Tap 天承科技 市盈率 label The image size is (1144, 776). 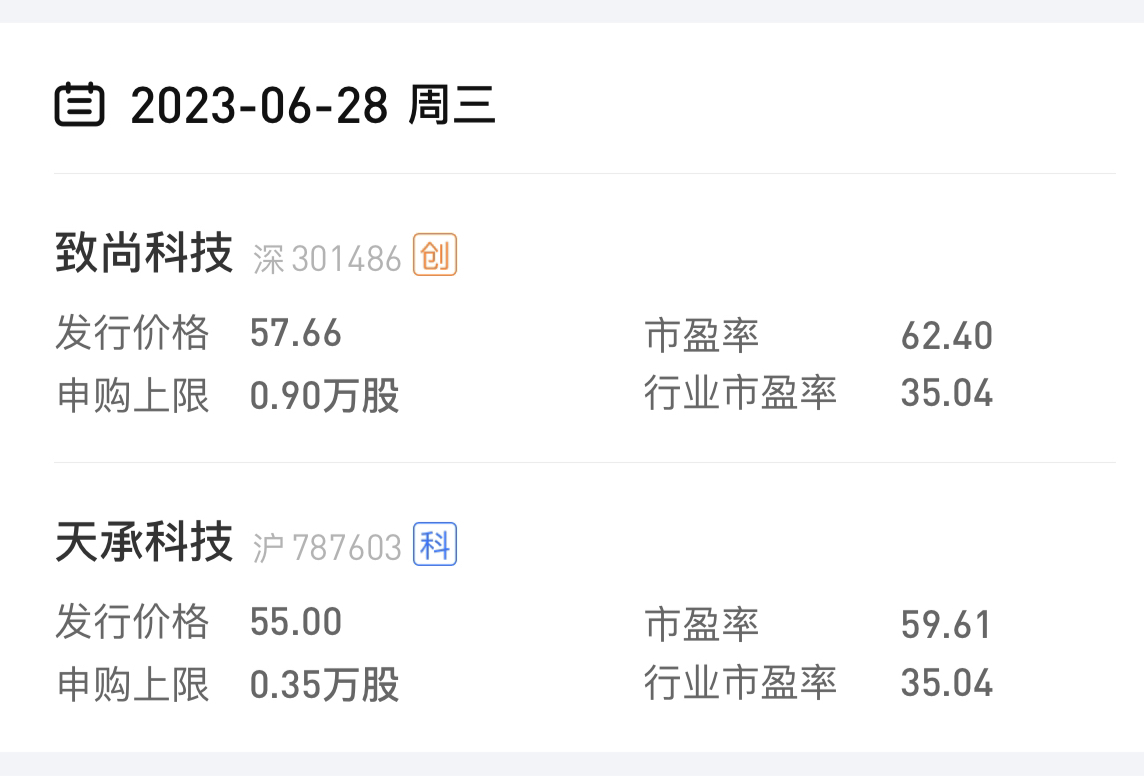[702, 625]
